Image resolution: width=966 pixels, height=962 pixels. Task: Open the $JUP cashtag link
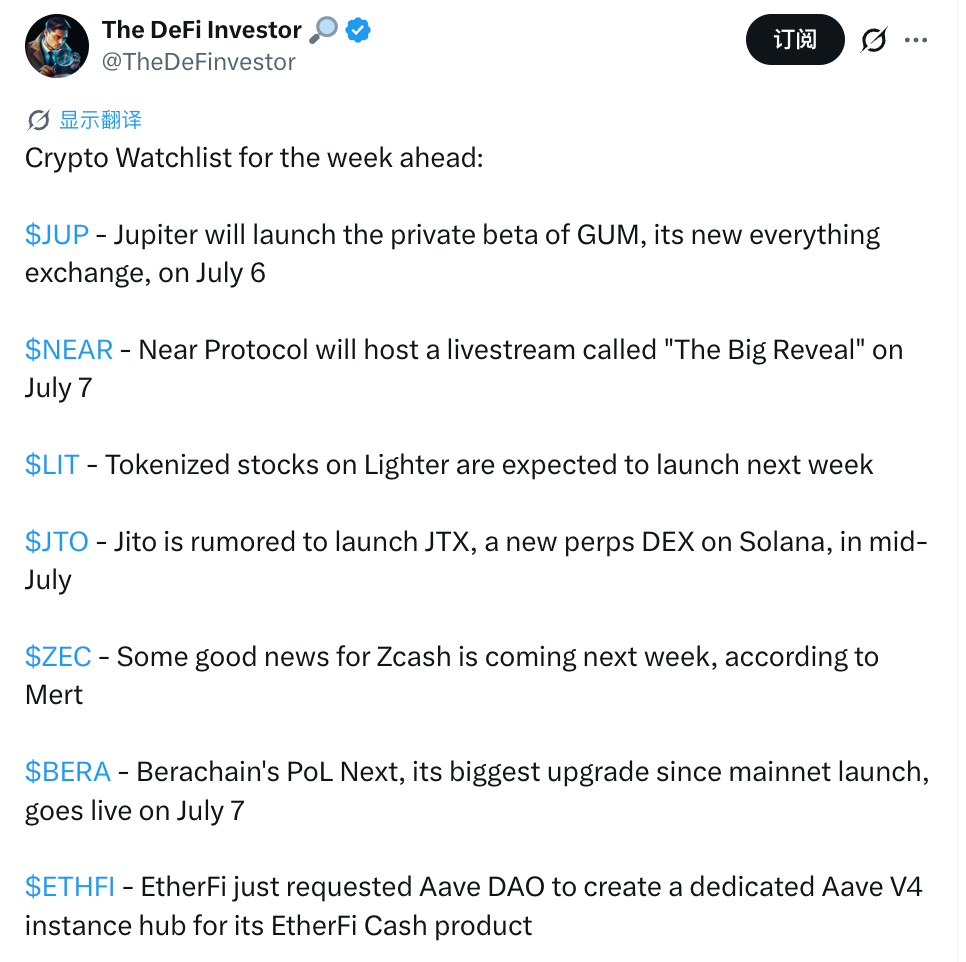[57, 235]
